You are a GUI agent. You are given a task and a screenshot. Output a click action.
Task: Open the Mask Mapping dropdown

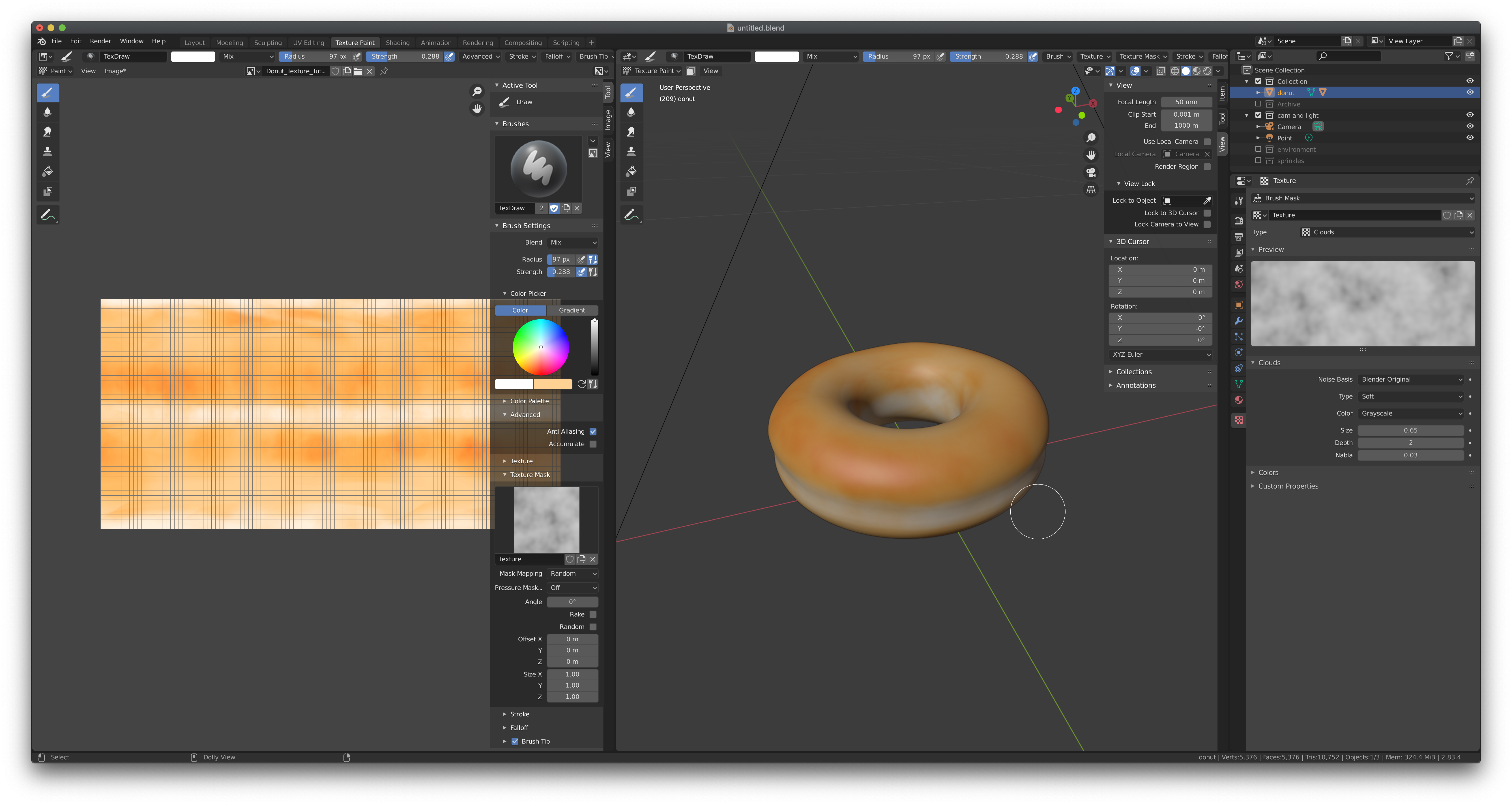572,574
